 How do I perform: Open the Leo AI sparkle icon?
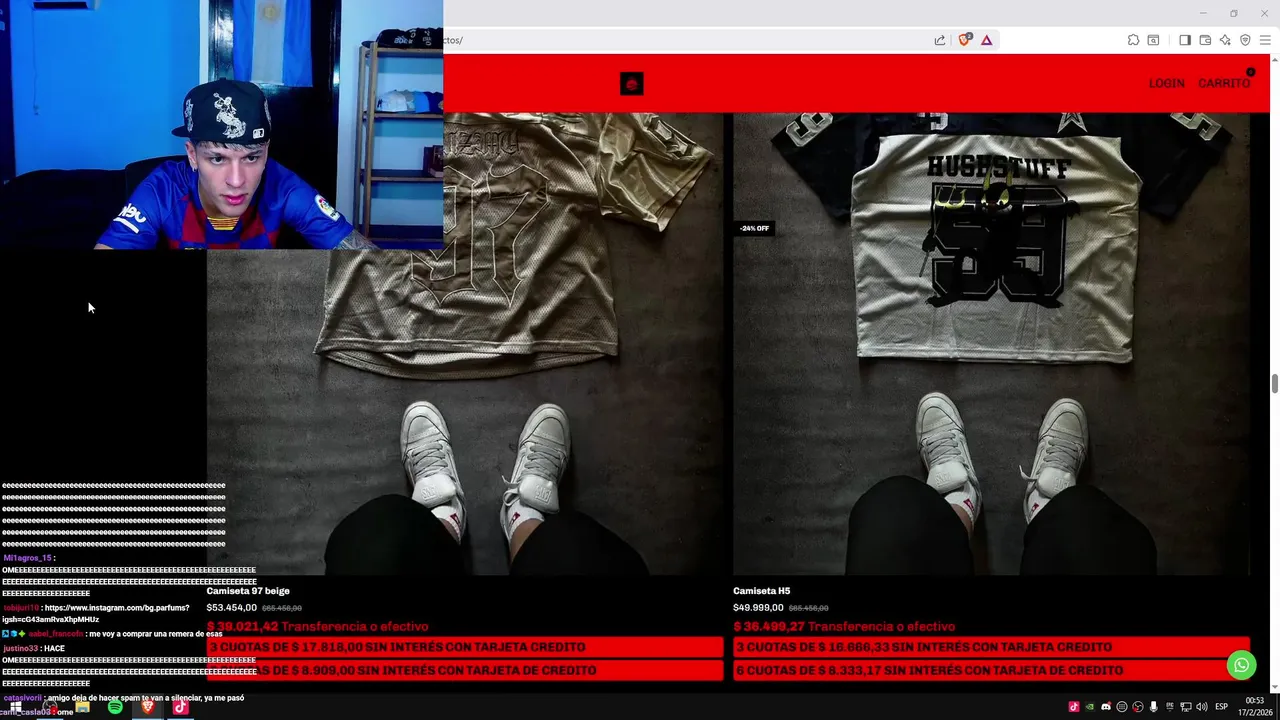tap(1225, 40)
